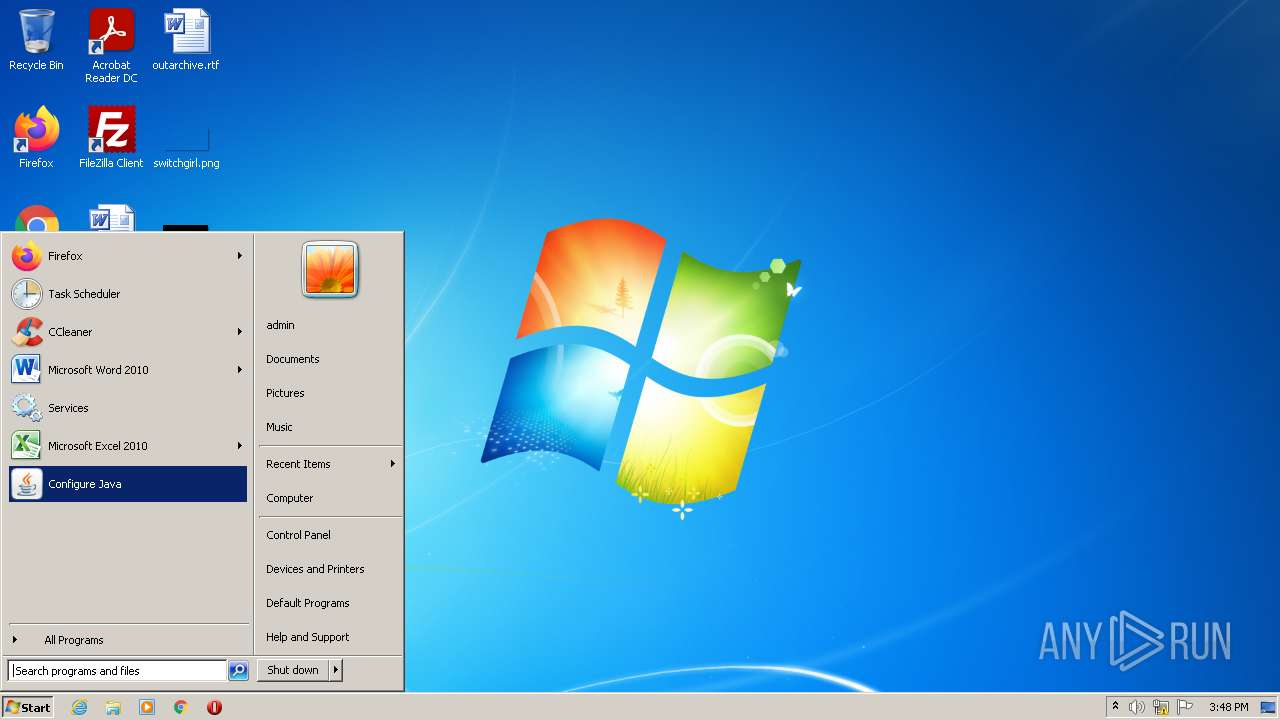Launch Microsoft Excel 2010 from Start menu
The image size is (1280, 720).
pos(128,446)
